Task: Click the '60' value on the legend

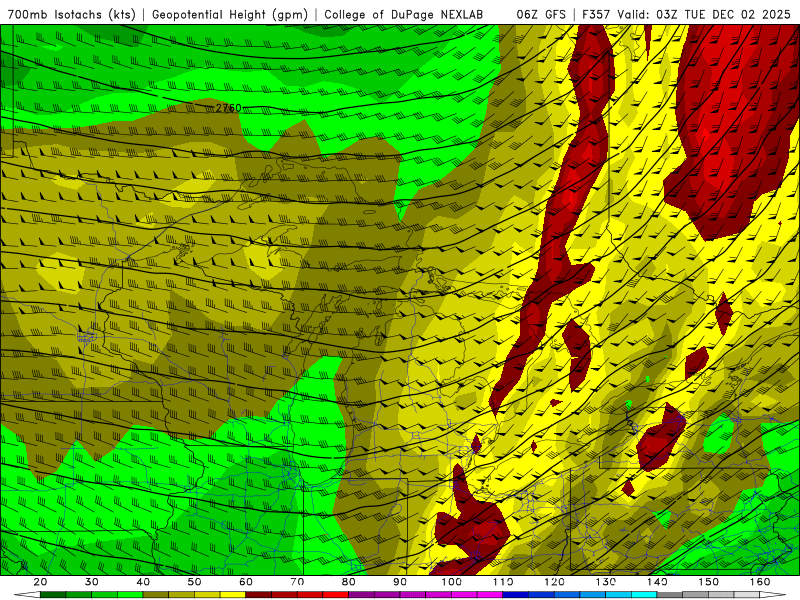Action: (x=246, y=582)
